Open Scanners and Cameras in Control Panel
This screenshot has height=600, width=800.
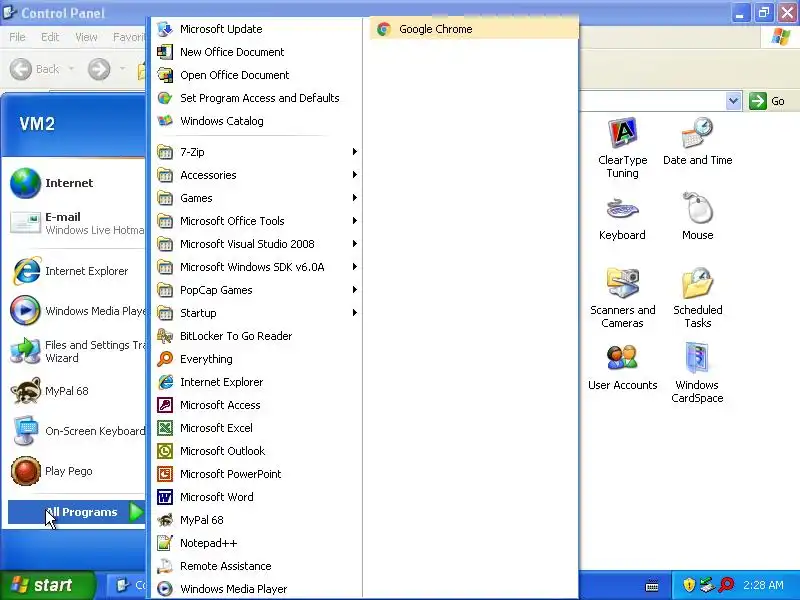click(622, 298)
